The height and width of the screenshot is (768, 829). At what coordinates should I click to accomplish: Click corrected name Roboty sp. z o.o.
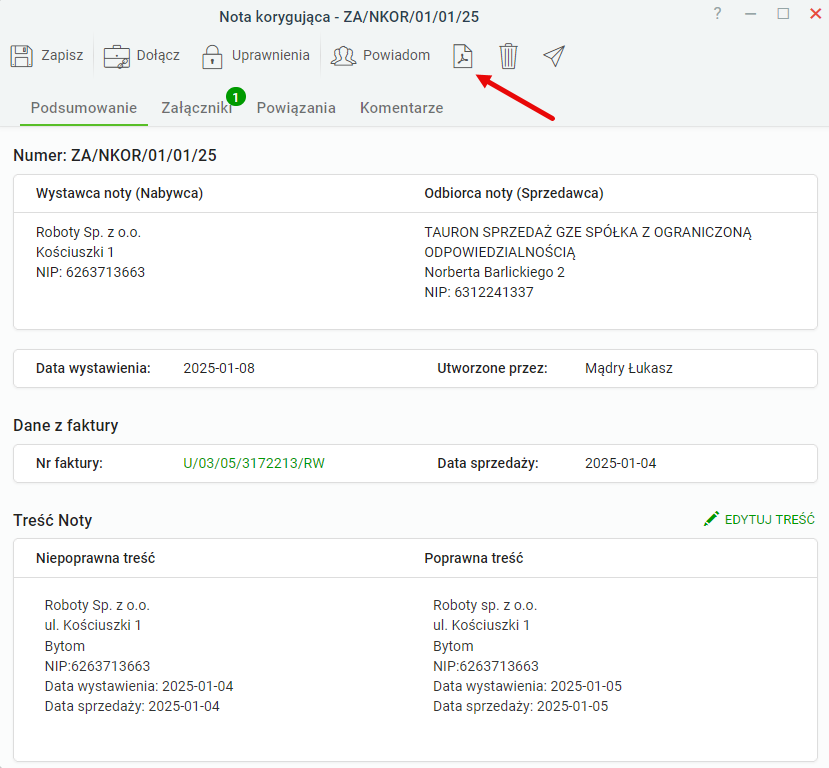tap(485, 605)
